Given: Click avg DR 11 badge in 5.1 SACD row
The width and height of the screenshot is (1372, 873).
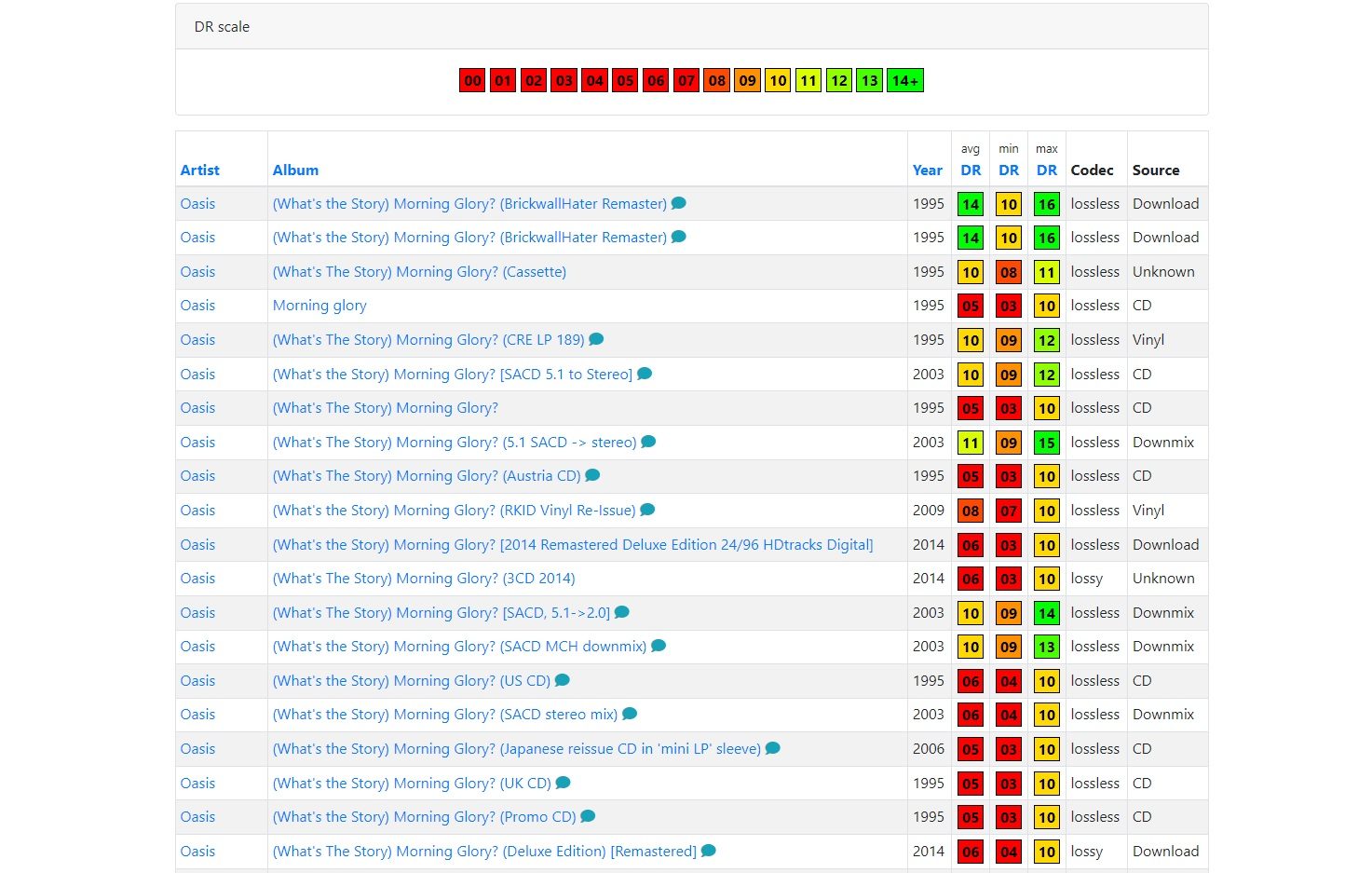Looking at the screenshot, I should click(x=971, y=443).
